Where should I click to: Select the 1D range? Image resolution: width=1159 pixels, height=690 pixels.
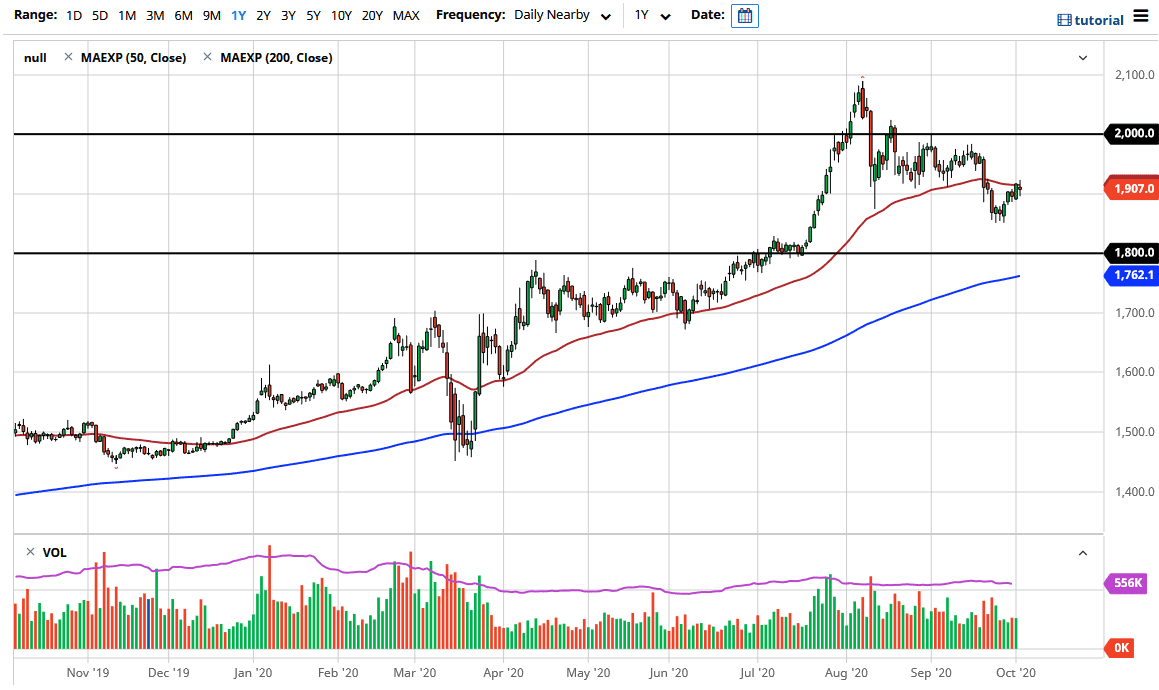74,16
